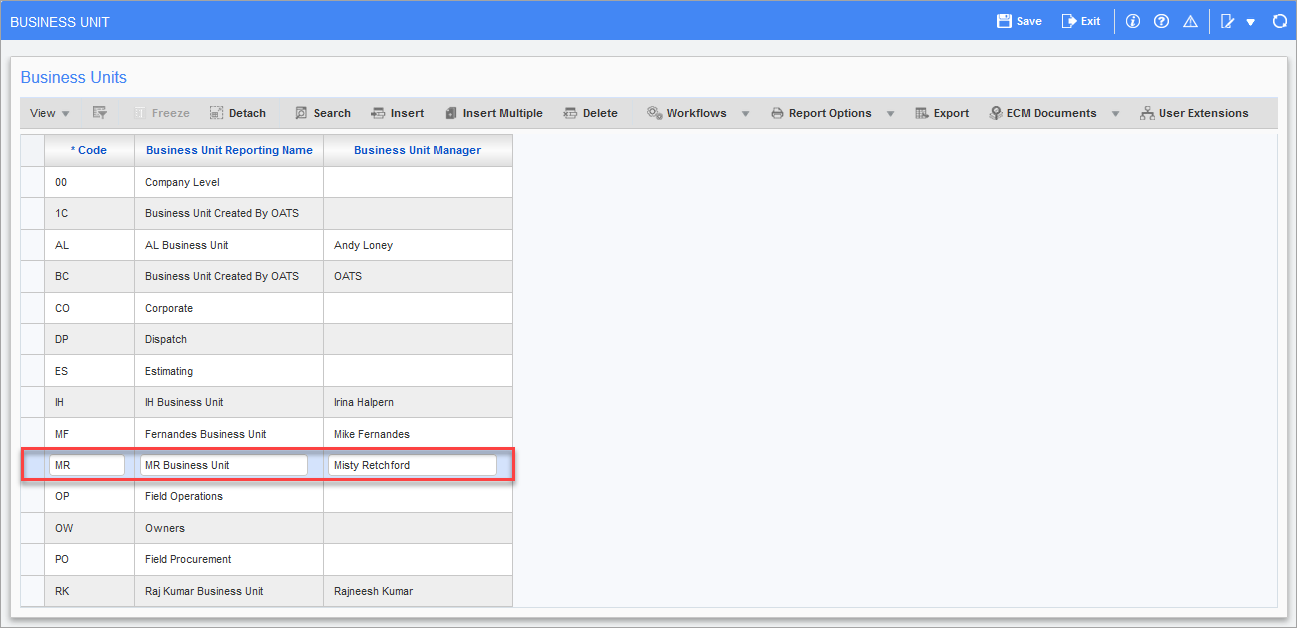The width and height of the screenshot is (1297, 628).
Task: Click the MR code input field
Action: 86,465
